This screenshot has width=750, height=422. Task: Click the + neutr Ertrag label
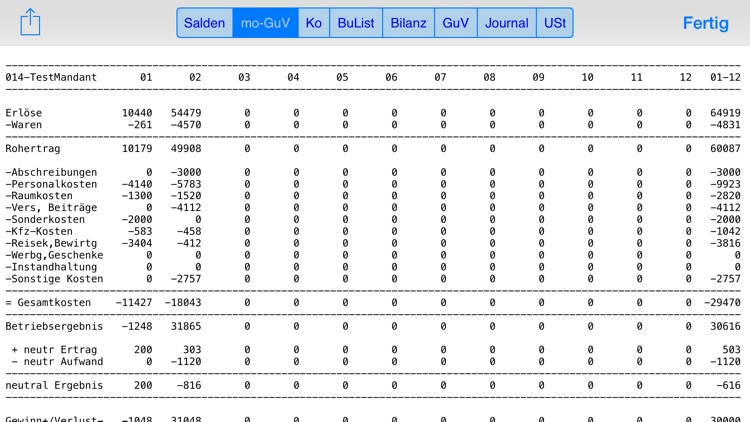pos(55,350)
